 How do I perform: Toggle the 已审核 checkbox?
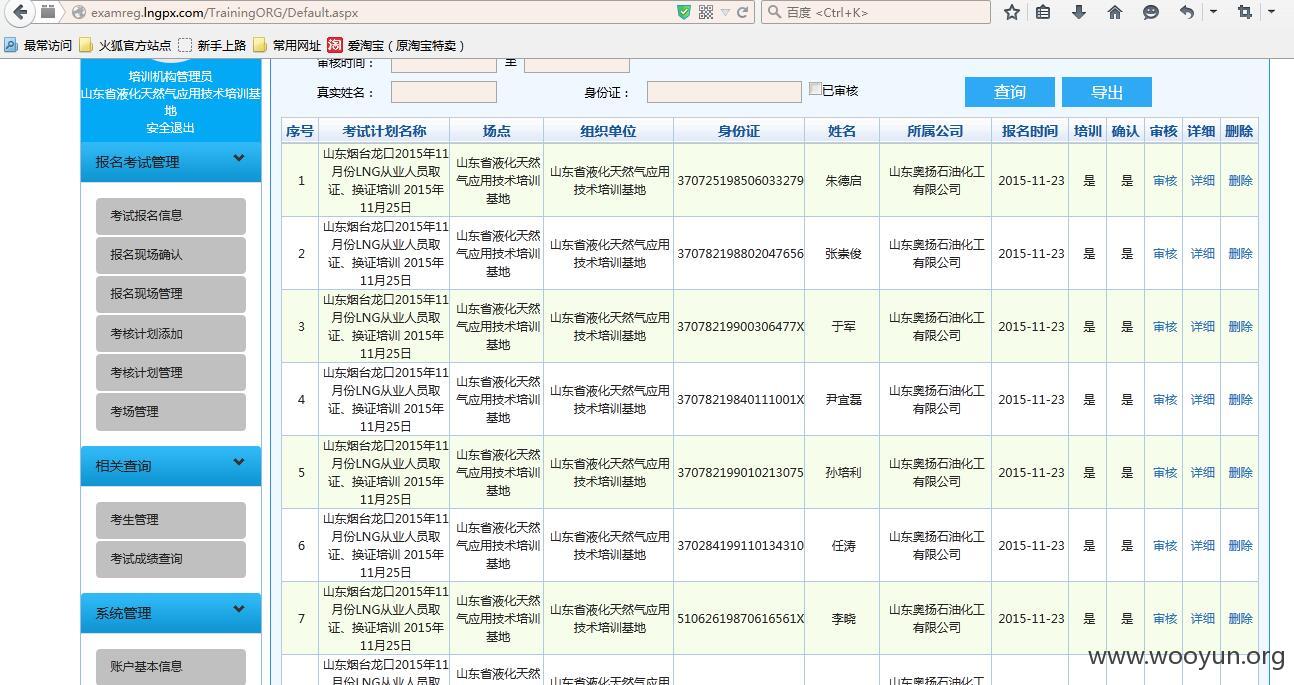(815, 89)
